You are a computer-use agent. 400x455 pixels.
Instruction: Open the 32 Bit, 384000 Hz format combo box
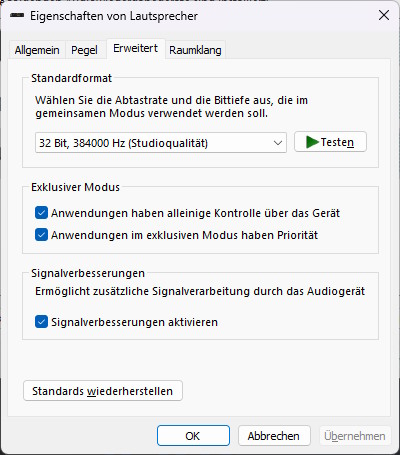(x=161, y=143)
